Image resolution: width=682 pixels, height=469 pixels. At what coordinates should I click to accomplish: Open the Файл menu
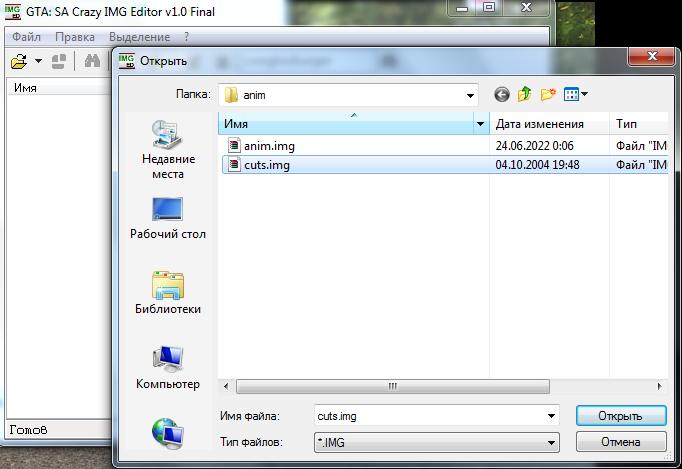click(x=26, y=37)
